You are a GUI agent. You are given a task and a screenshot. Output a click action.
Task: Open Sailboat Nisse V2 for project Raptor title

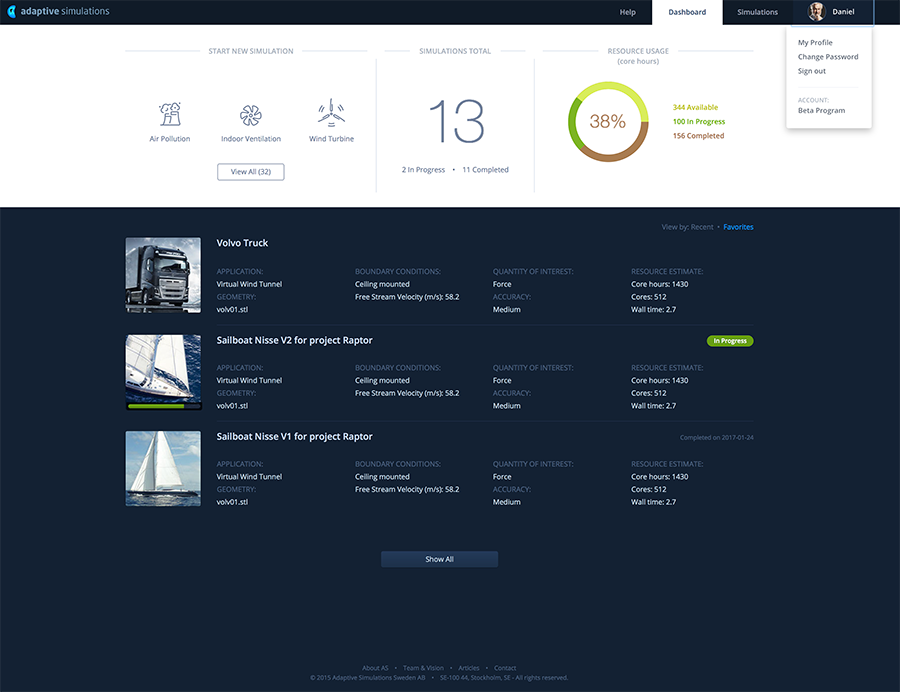coord(294,340)
